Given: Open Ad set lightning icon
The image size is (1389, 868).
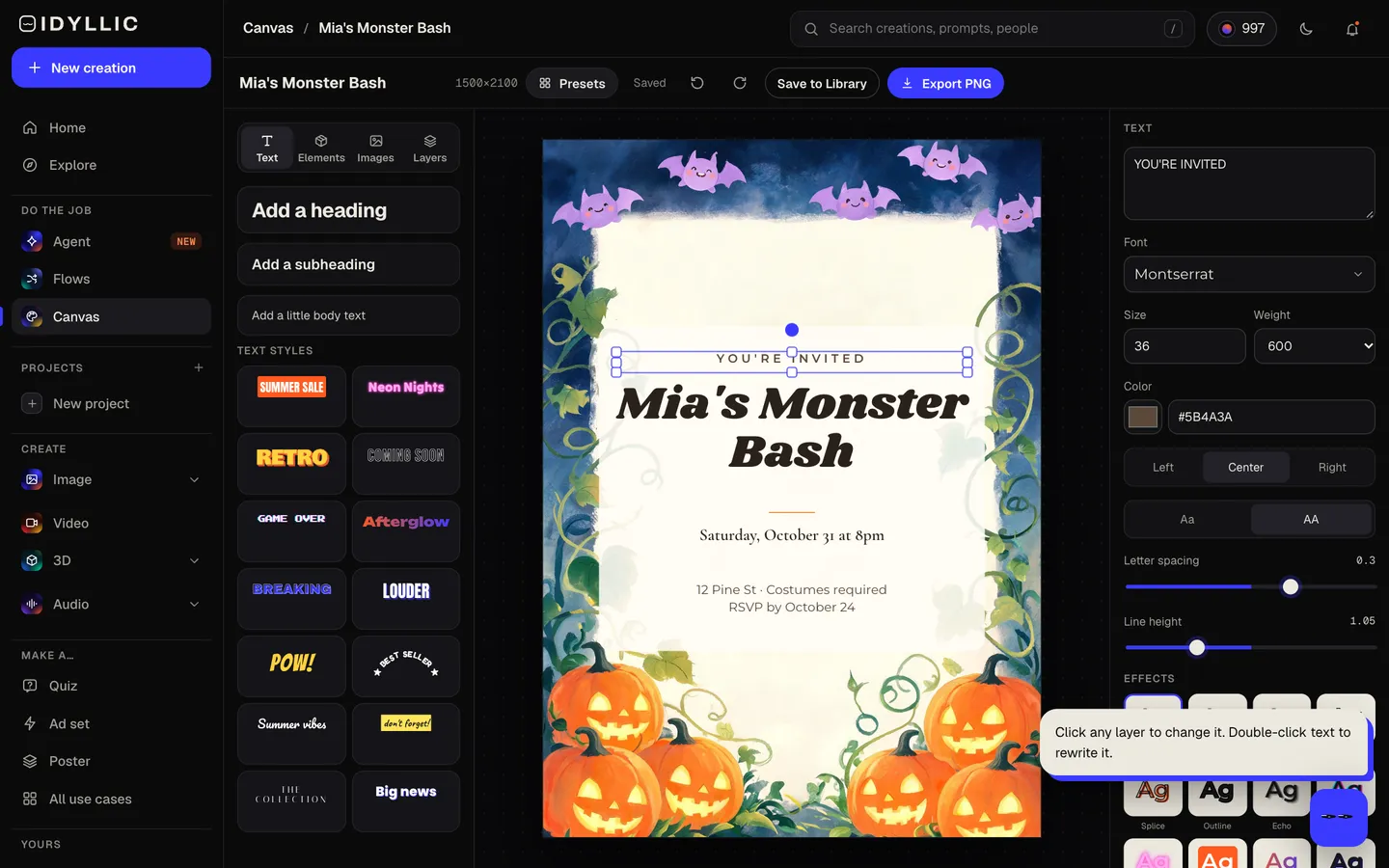Looking at the screenshot, I should pyautogui.click(x=30, y=723).
